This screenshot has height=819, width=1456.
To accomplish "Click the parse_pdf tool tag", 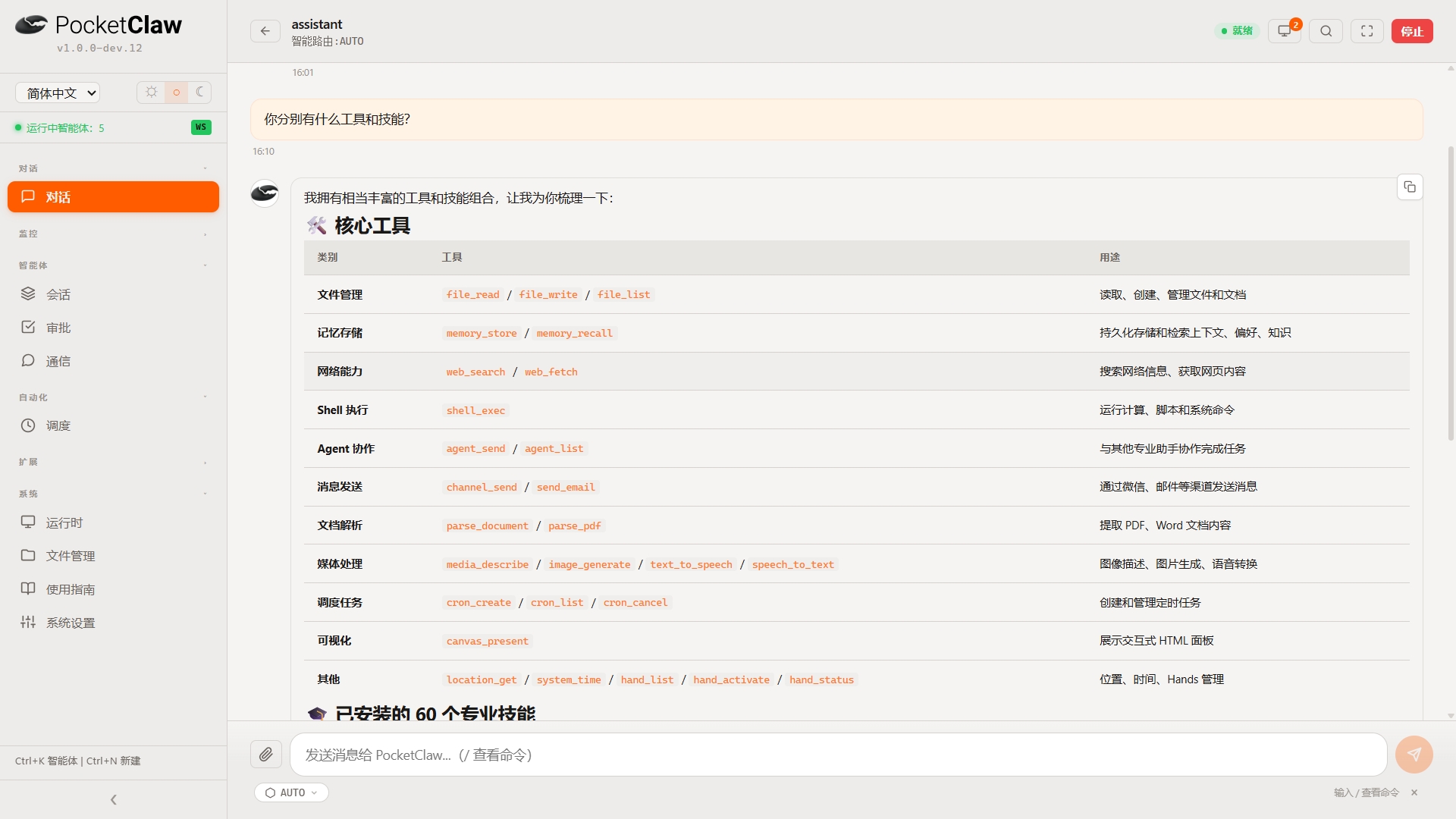I will click(574, 526).
